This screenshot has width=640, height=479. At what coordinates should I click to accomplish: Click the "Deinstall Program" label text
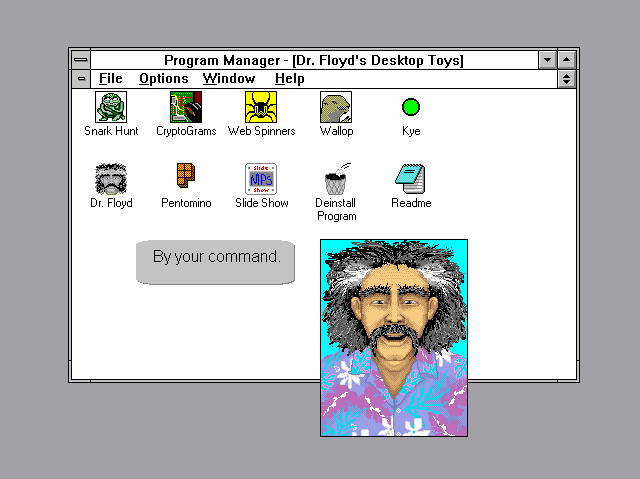(336, 209)
